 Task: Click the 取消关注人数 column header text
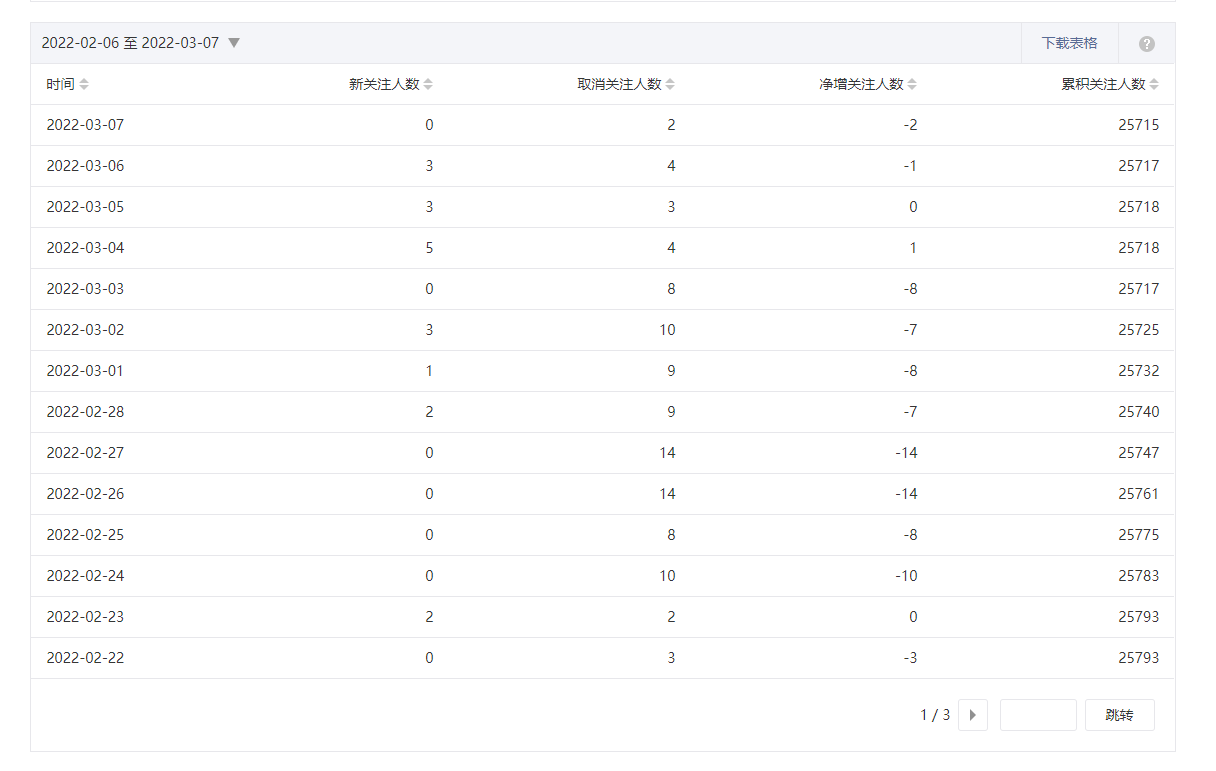tap(619, 85)
